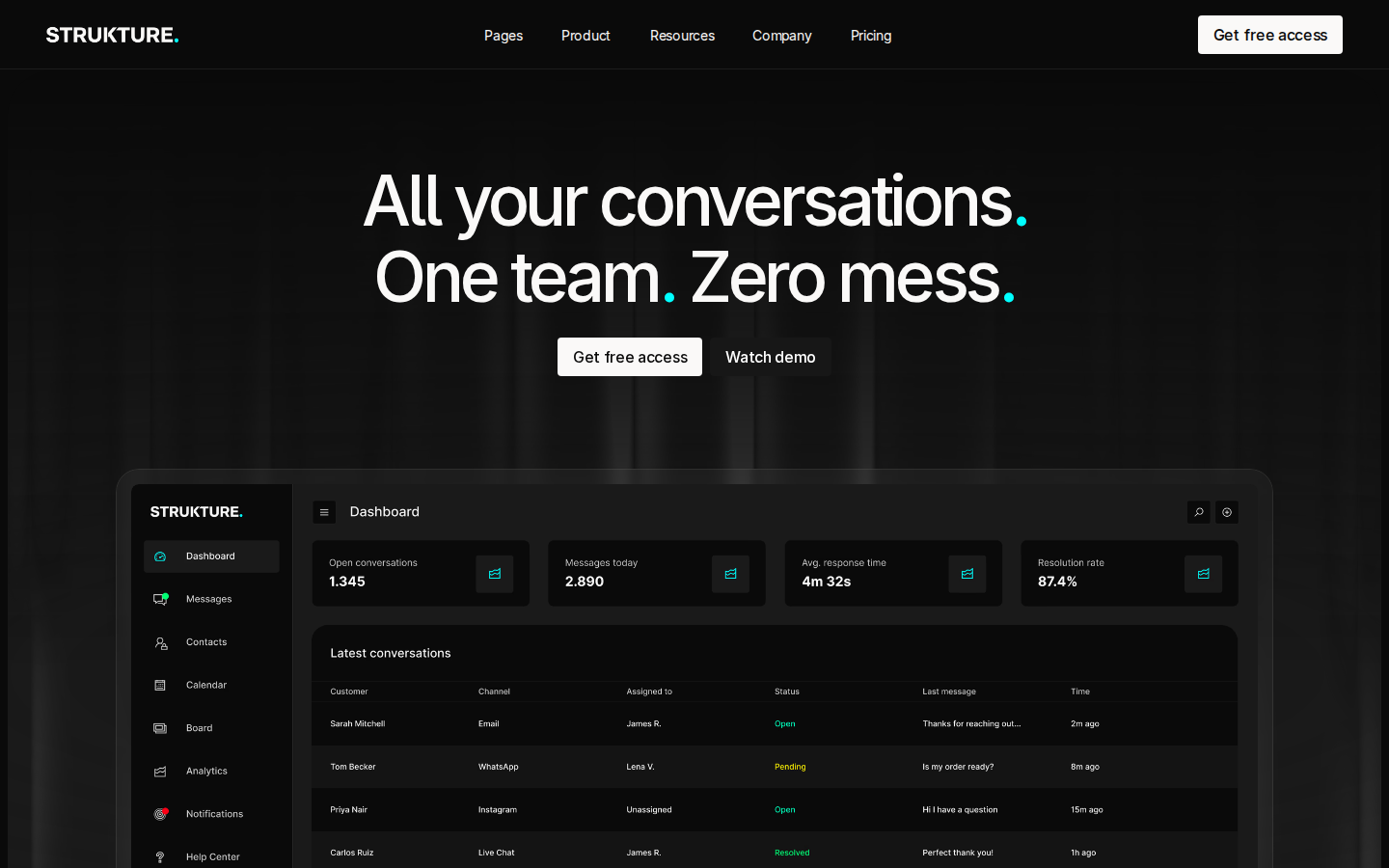Go to the Pricing page
The width and height of the screenshot is (1389, 868).
[x=871, y=36]
